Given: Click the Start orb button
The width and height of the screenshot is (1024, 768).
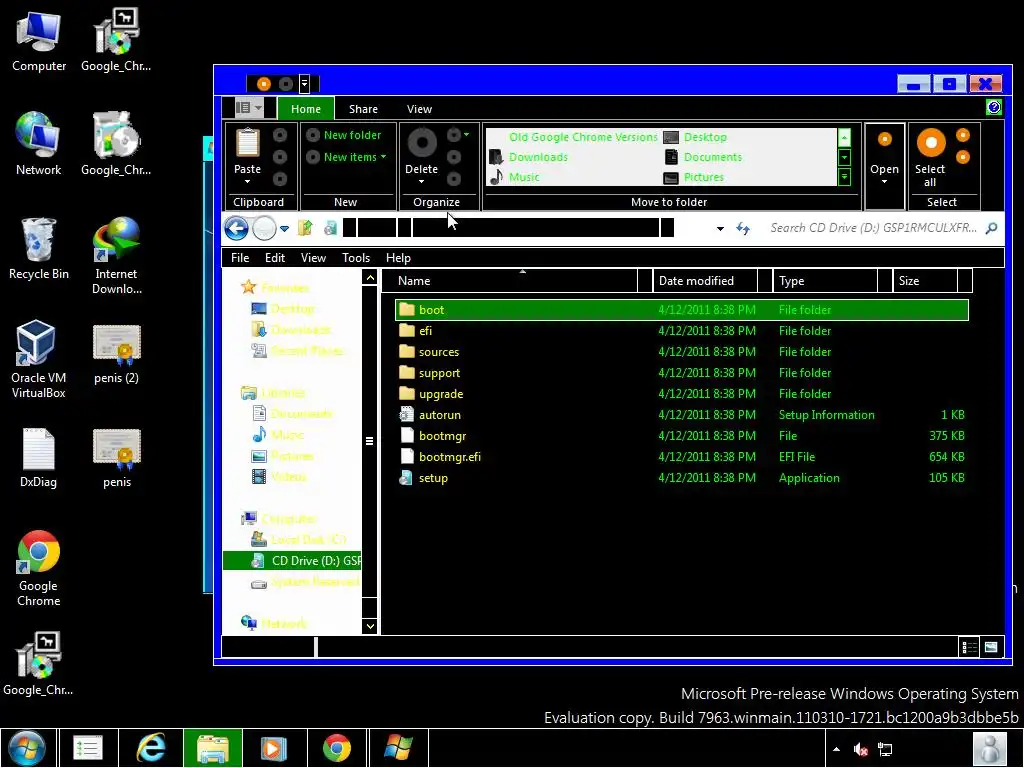Looking at the screenshot, I should pos(27,748).
